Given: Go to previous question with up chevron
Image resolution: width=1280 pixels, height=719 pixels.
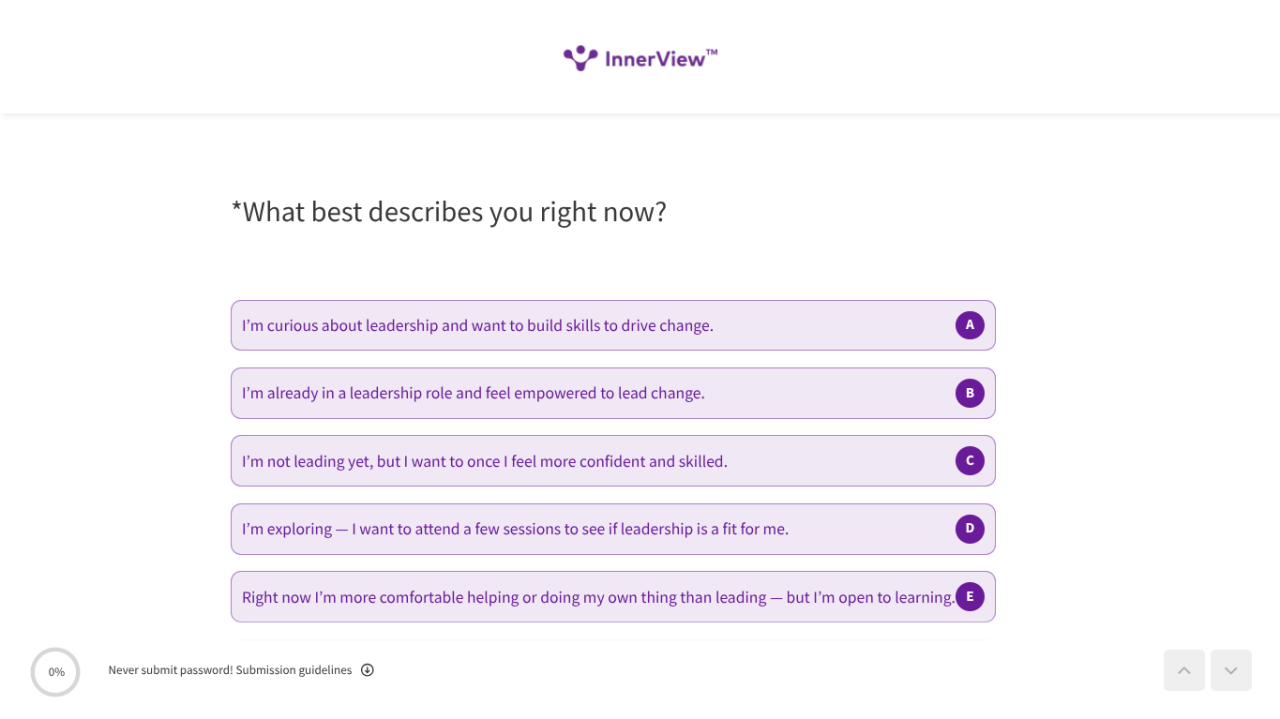Looking at the screenshot, I should (1184, 670).
